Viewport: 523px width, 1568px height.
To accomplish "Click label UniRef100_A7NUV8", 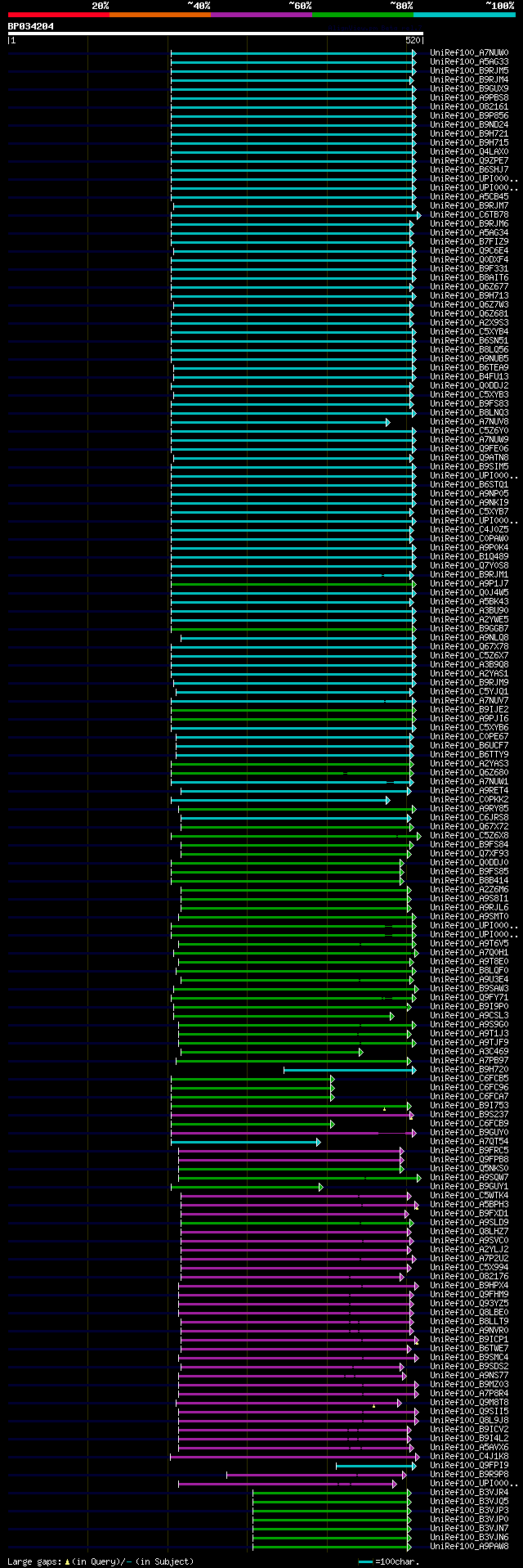I will pyautogui.click(x=469, y=422).
